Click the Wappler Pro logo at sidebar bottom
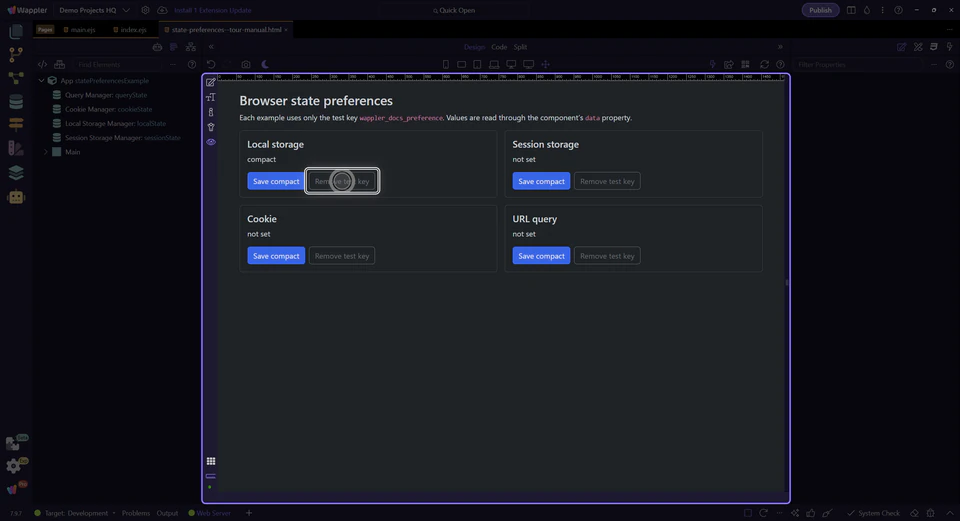960x521 pixels. click(x=13, y=489)
